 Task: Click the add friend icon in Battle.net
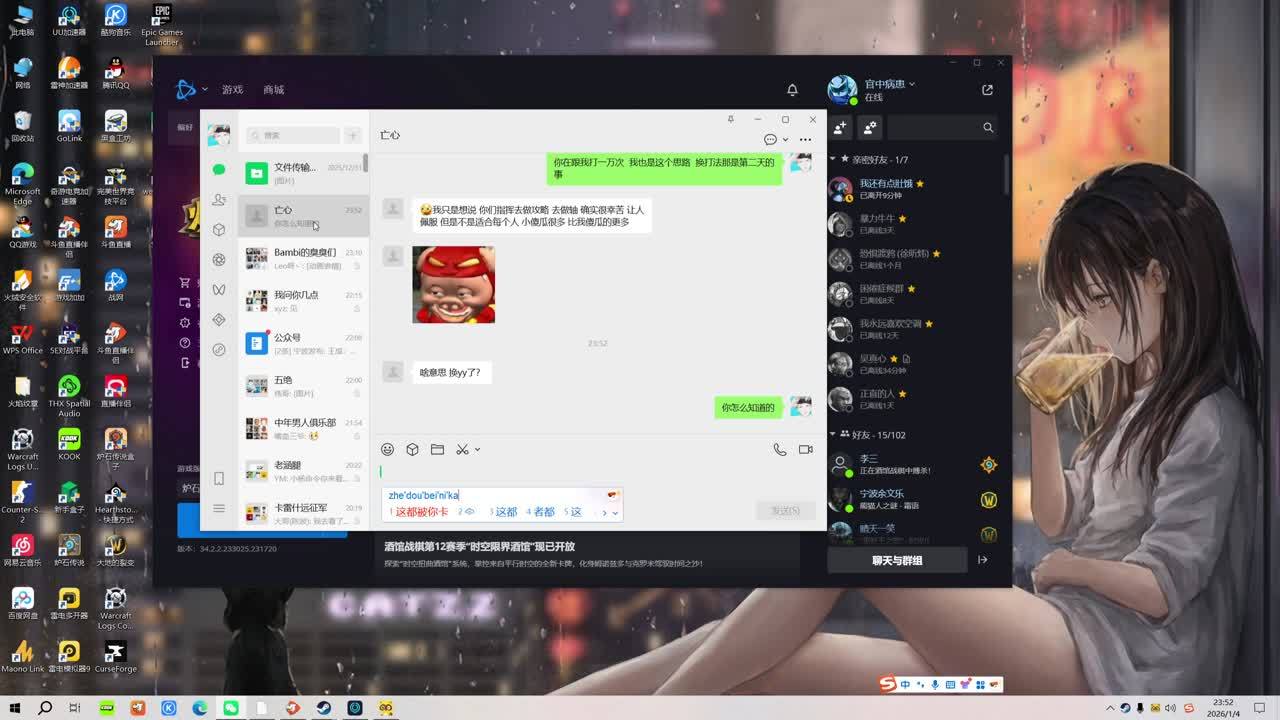click(x=840, y=128)
